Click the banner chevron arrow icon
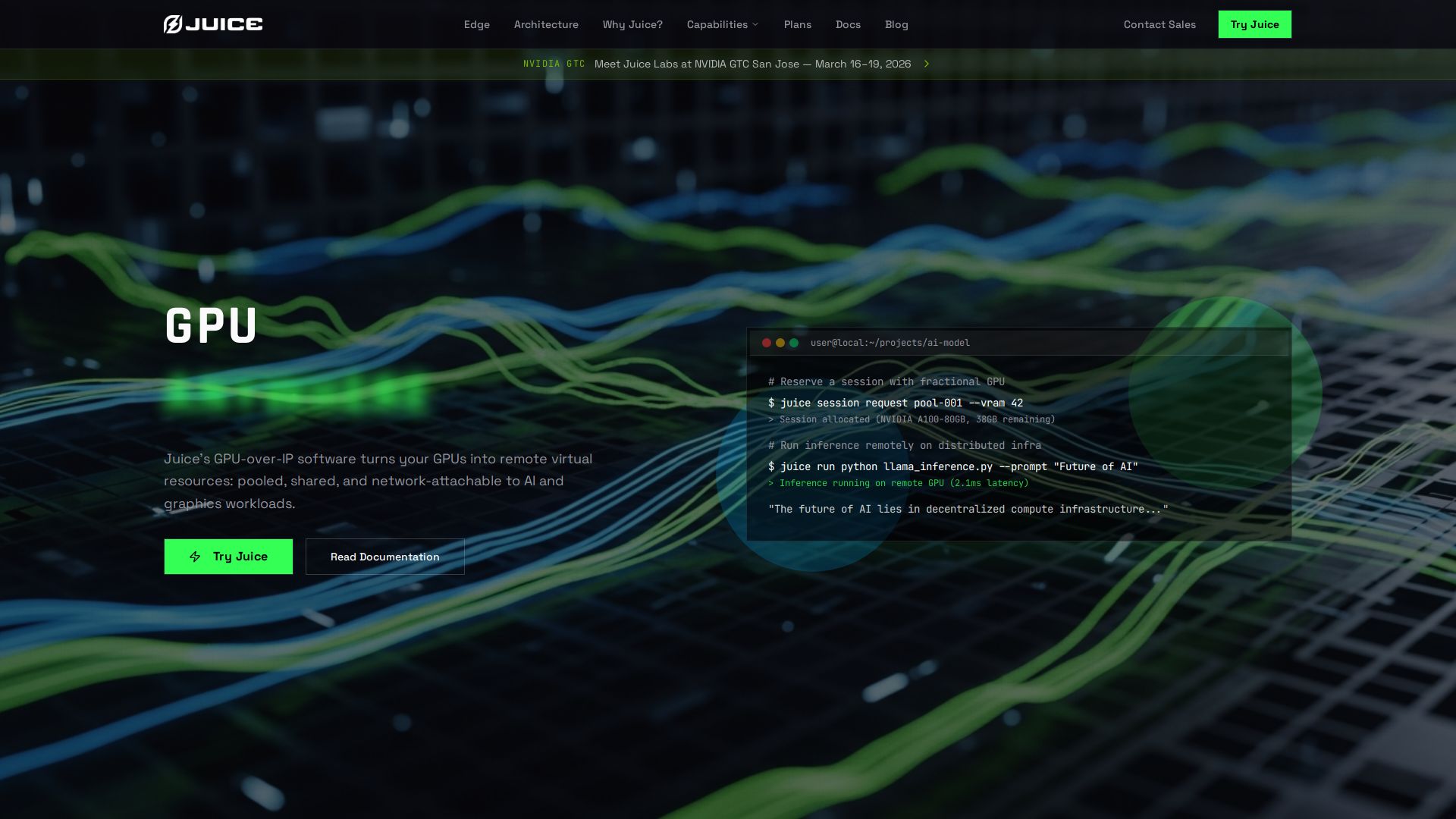This screenshot has height=819, width=1456. [927, 64]
